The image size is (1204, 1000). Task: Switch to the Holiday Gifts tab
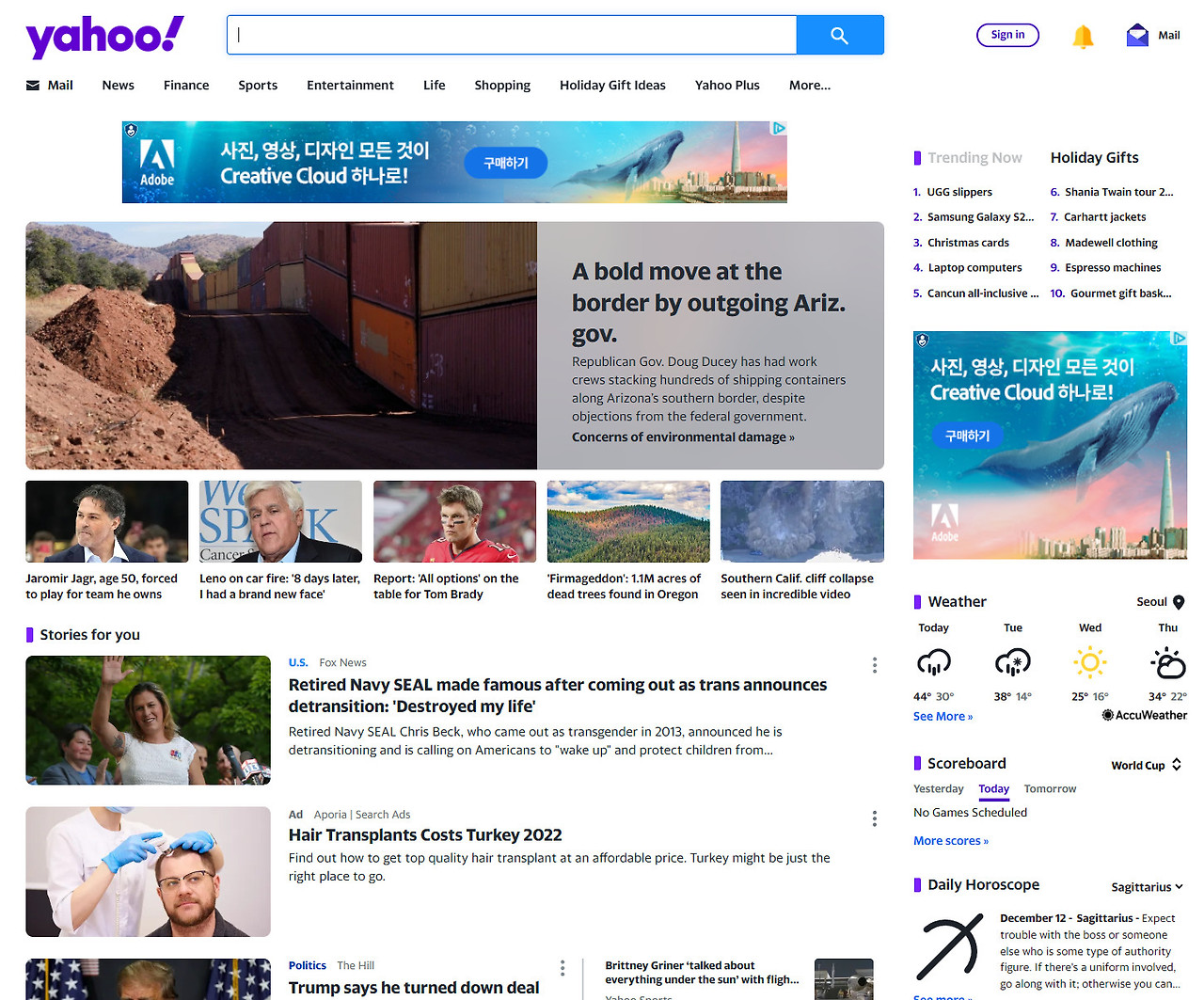click(1095, 158)
